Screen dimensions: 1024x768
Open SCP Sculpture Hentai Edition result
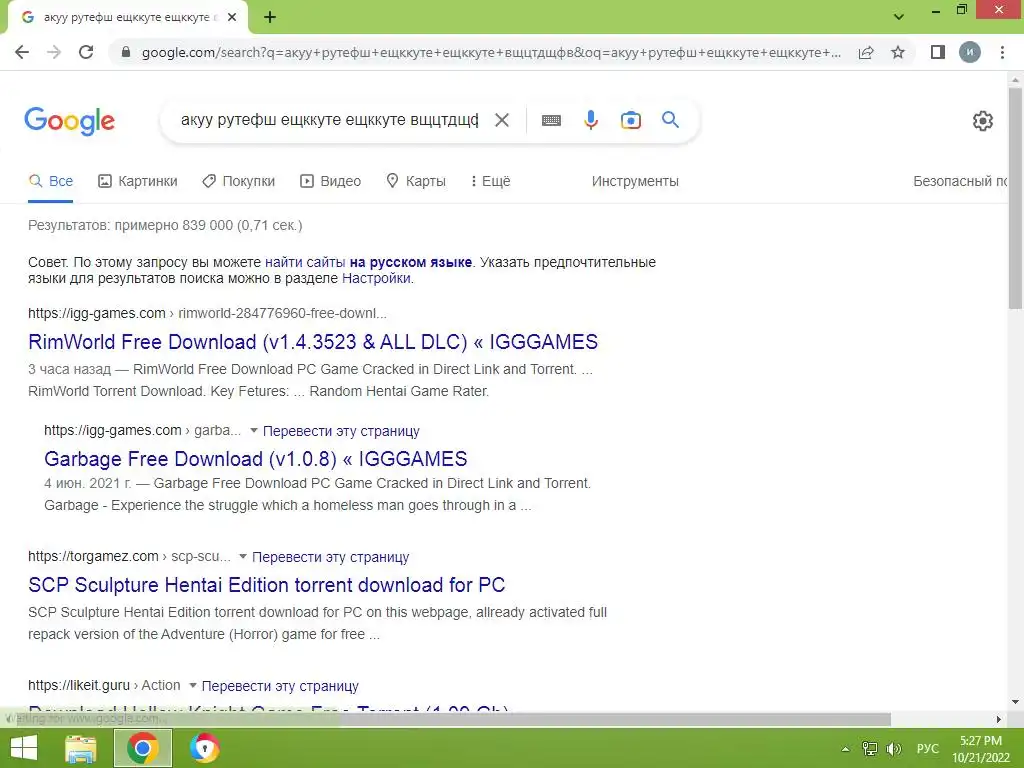point(266,584)
